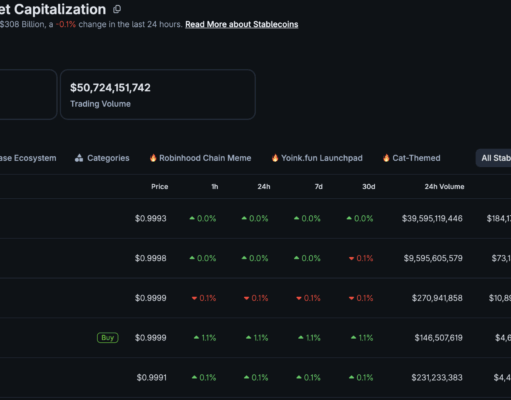The image size is (511, 400).
Task: Click the flame icon next to Cat-Themed
Action: pyautogui.click(x=386, y=158)
